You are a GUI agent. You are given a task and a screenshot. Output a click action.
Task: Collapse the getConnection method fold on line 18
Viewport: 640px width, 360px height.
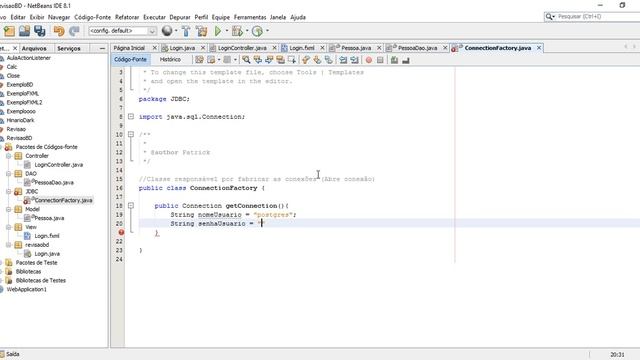[x=131, y=205]
